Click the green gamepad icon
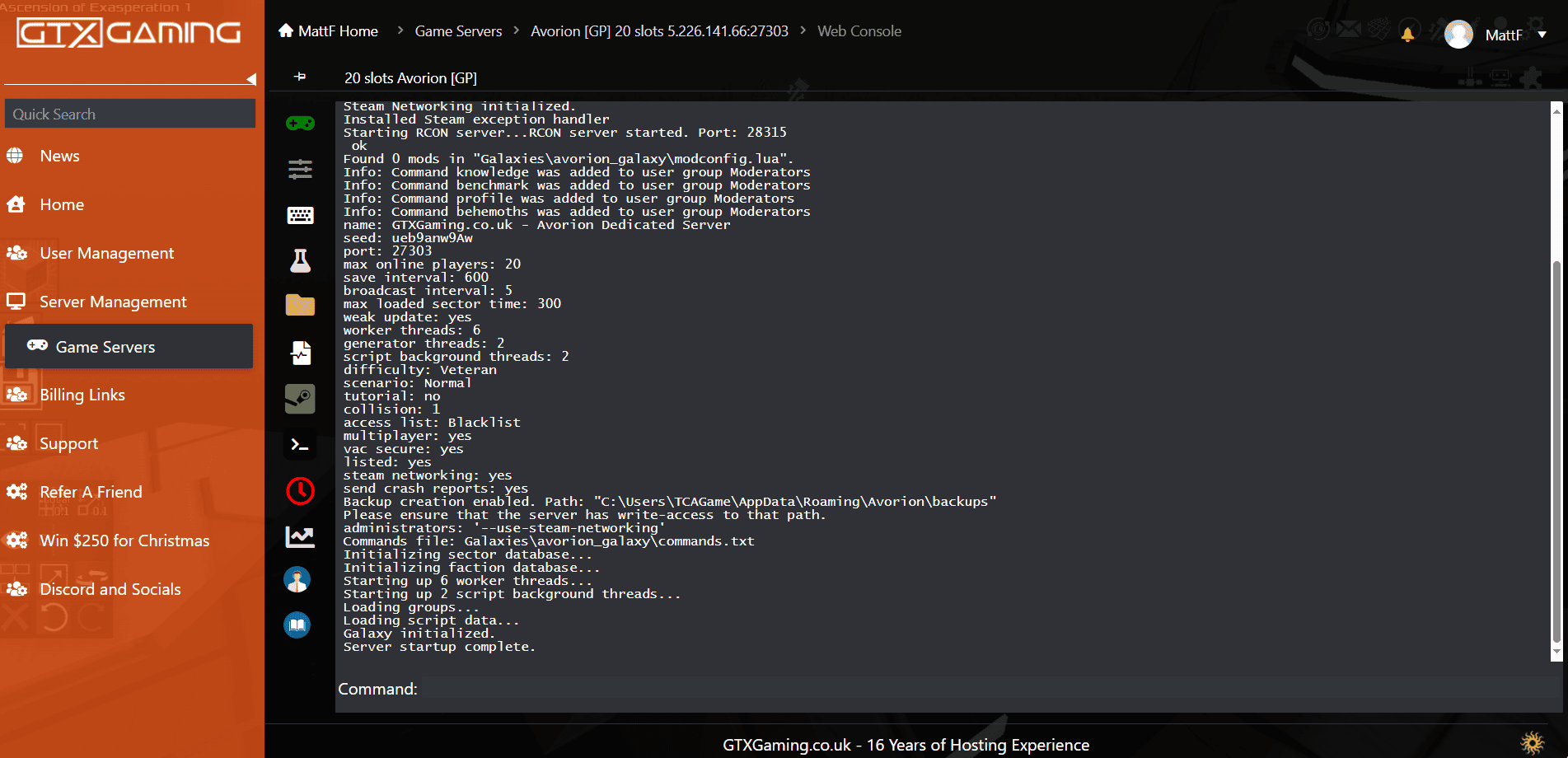The width and height of the screenshot is (1568, 758). pos(300,124)
